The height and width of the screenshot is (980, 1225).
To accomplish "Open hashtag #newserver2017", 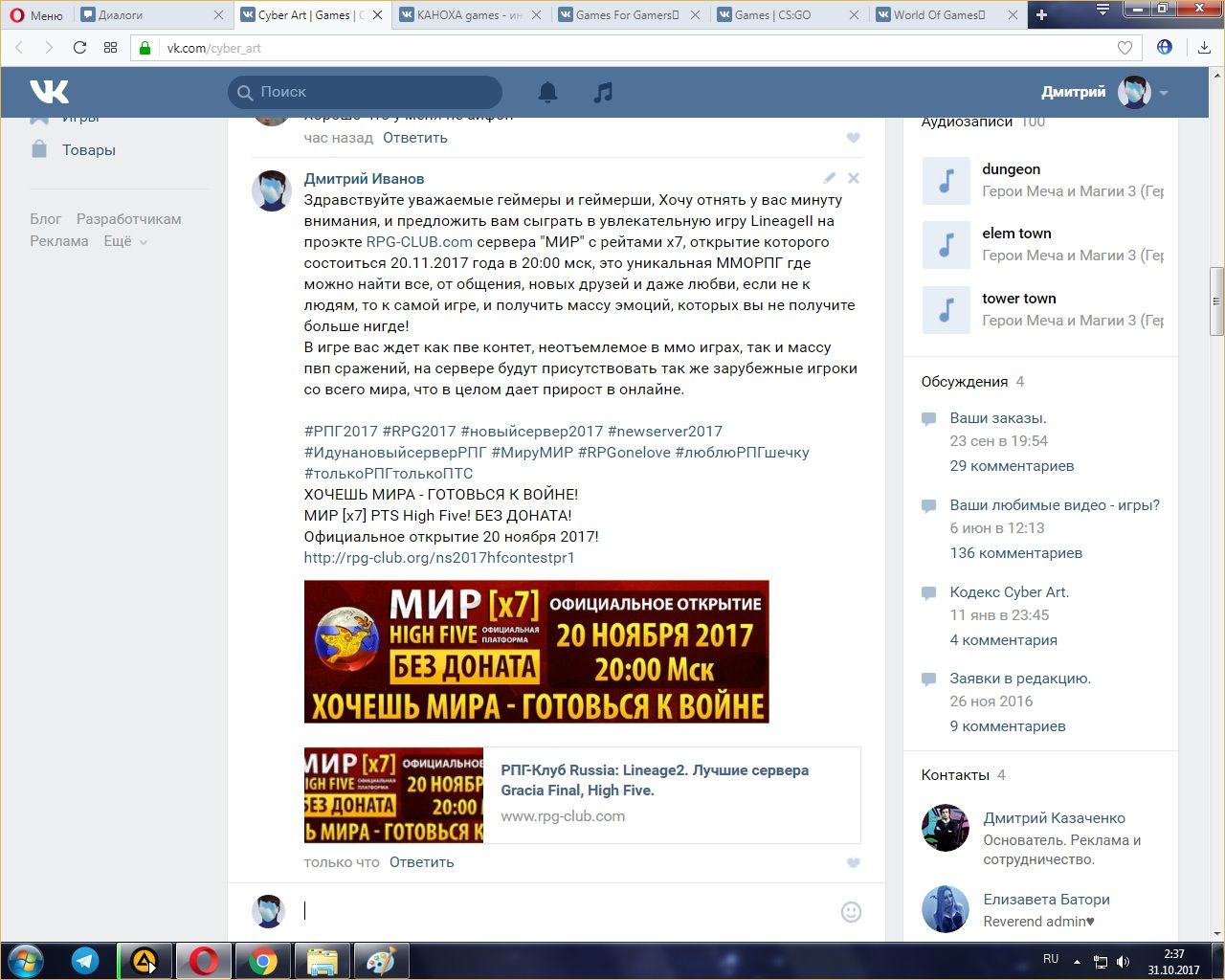I will (x=665, y=432).
